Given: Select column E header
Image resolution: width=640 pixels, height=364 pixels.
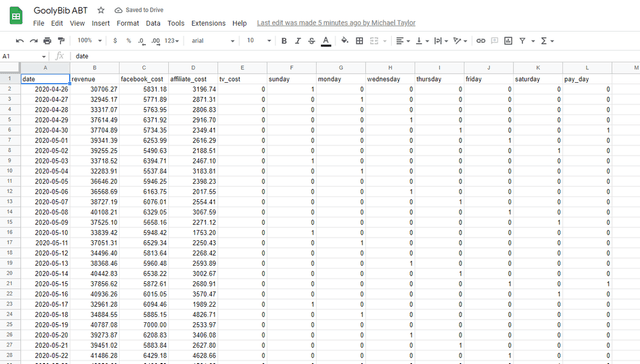Looking at the screenshot, I should (x=242, y=68).
